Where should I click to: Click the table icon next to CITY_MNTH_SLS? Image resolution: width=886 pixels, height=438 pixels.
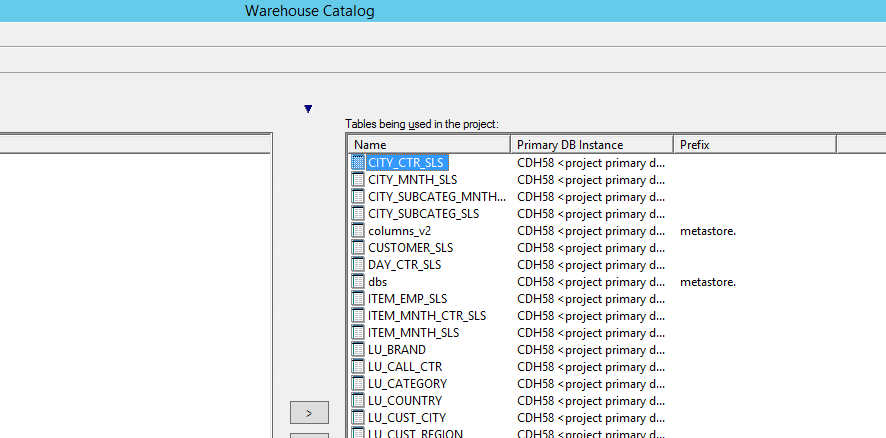[359, 179]
